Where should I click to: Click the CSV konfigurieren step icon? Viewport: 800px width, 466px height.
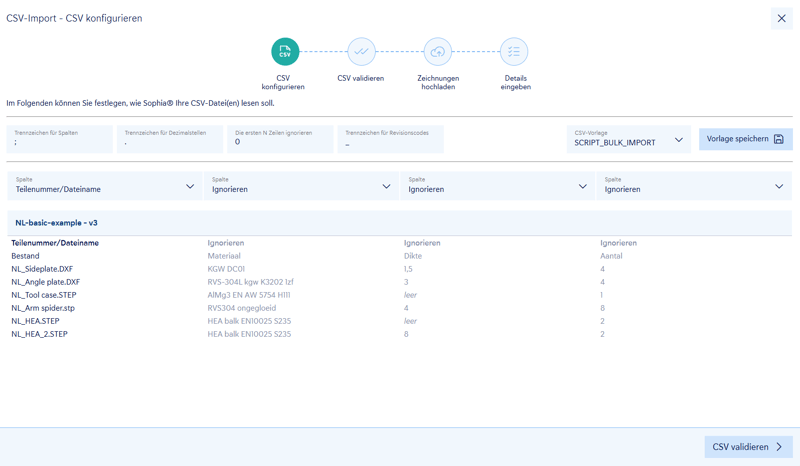[x=285, y=52]
